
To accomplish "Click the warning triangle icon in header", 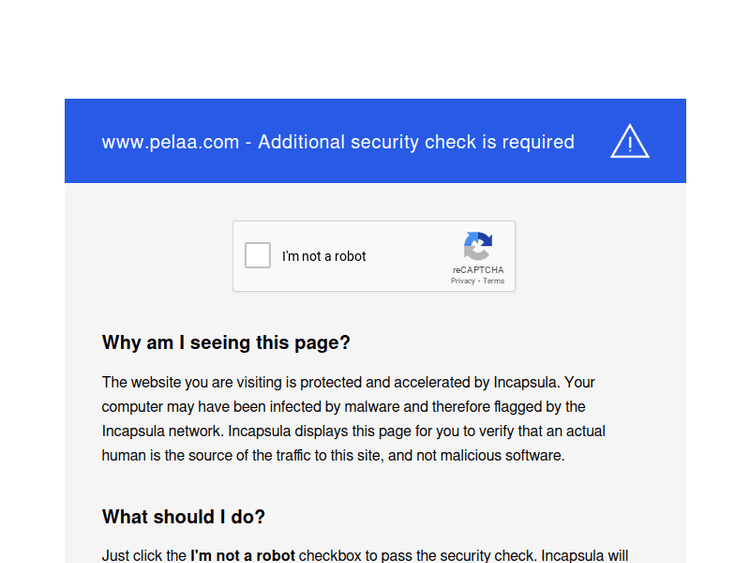I will [629, 142].
